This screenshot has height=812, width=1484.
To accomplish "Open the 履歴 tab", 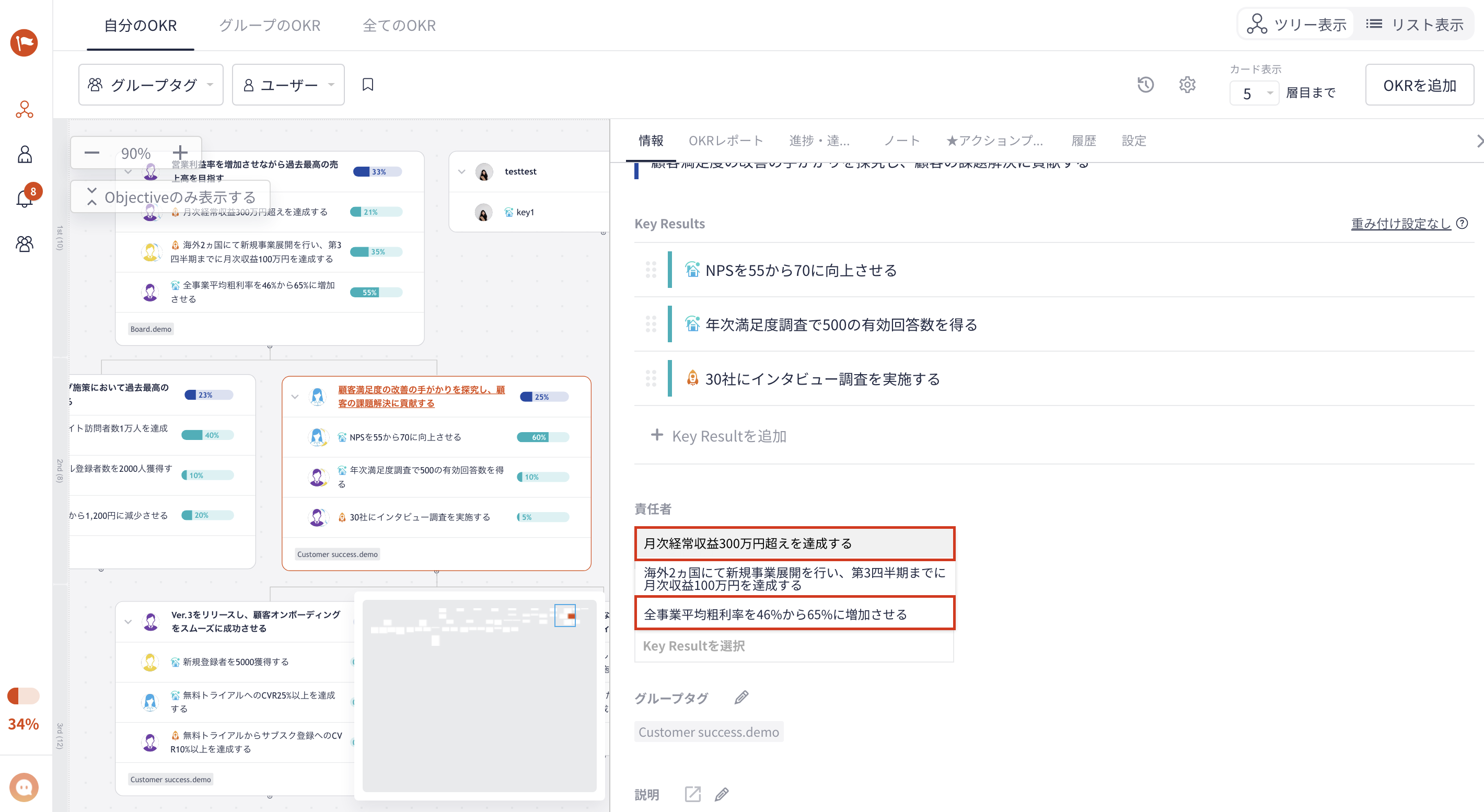I will coord(1084,141).
